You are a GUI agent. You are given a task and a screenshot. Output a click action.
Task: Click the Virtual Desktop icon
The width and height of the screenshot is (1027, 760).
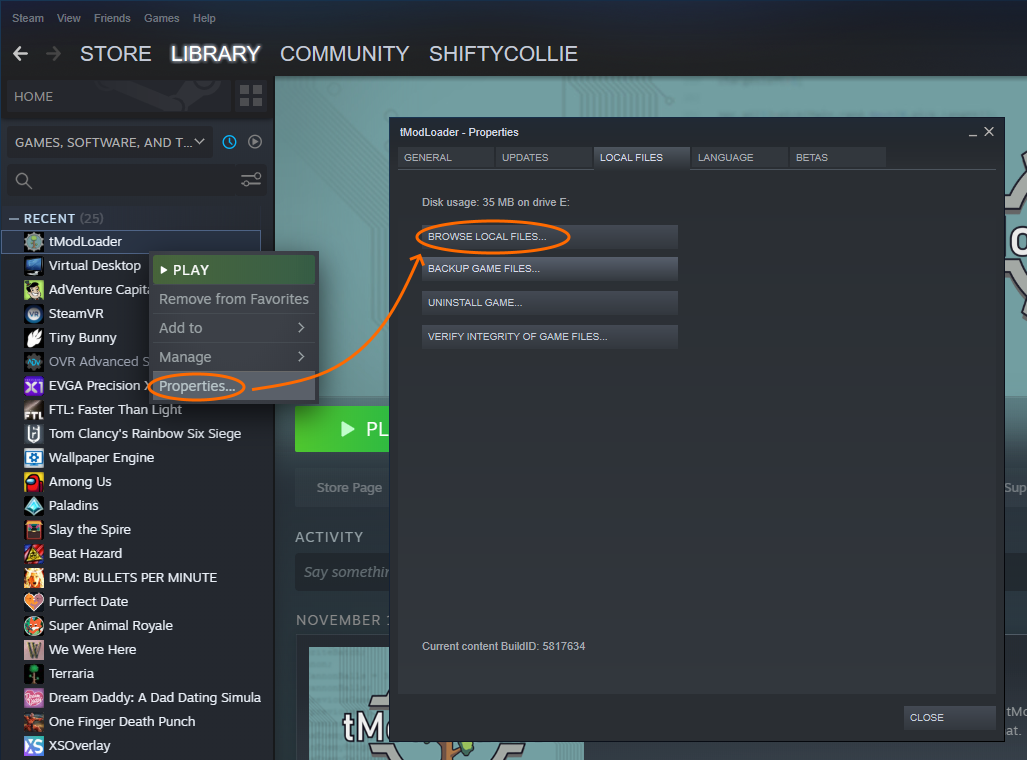click(34, 266)
